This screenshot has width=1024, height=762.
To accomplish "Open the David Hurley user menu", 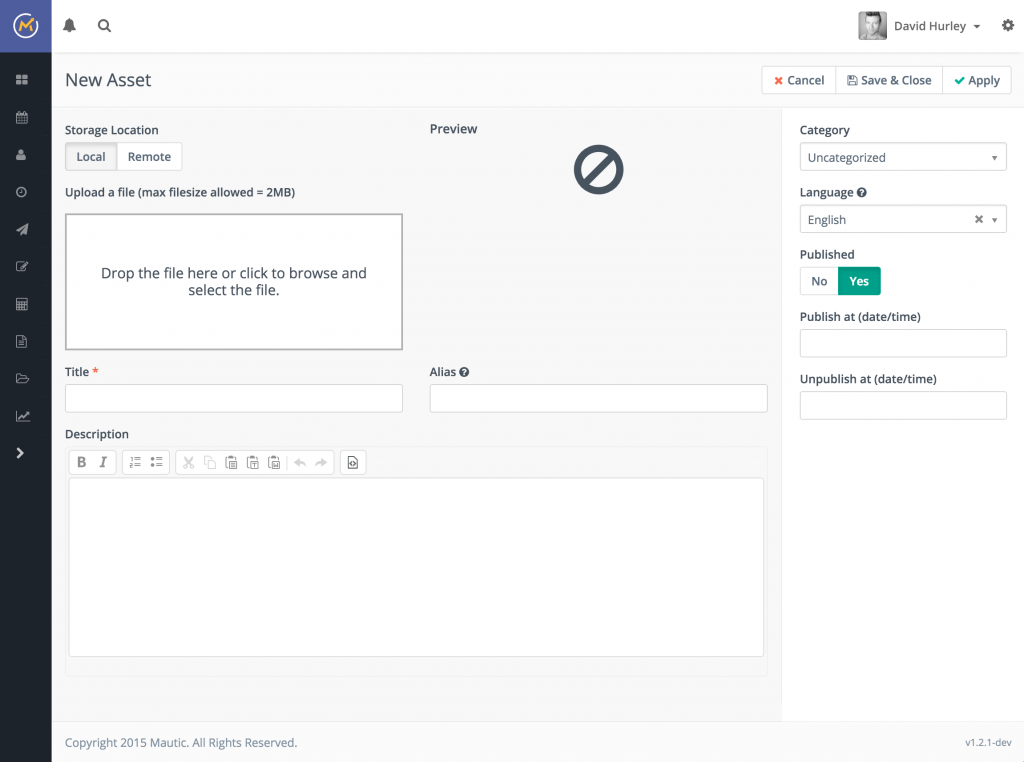I will tap(936, 26).
